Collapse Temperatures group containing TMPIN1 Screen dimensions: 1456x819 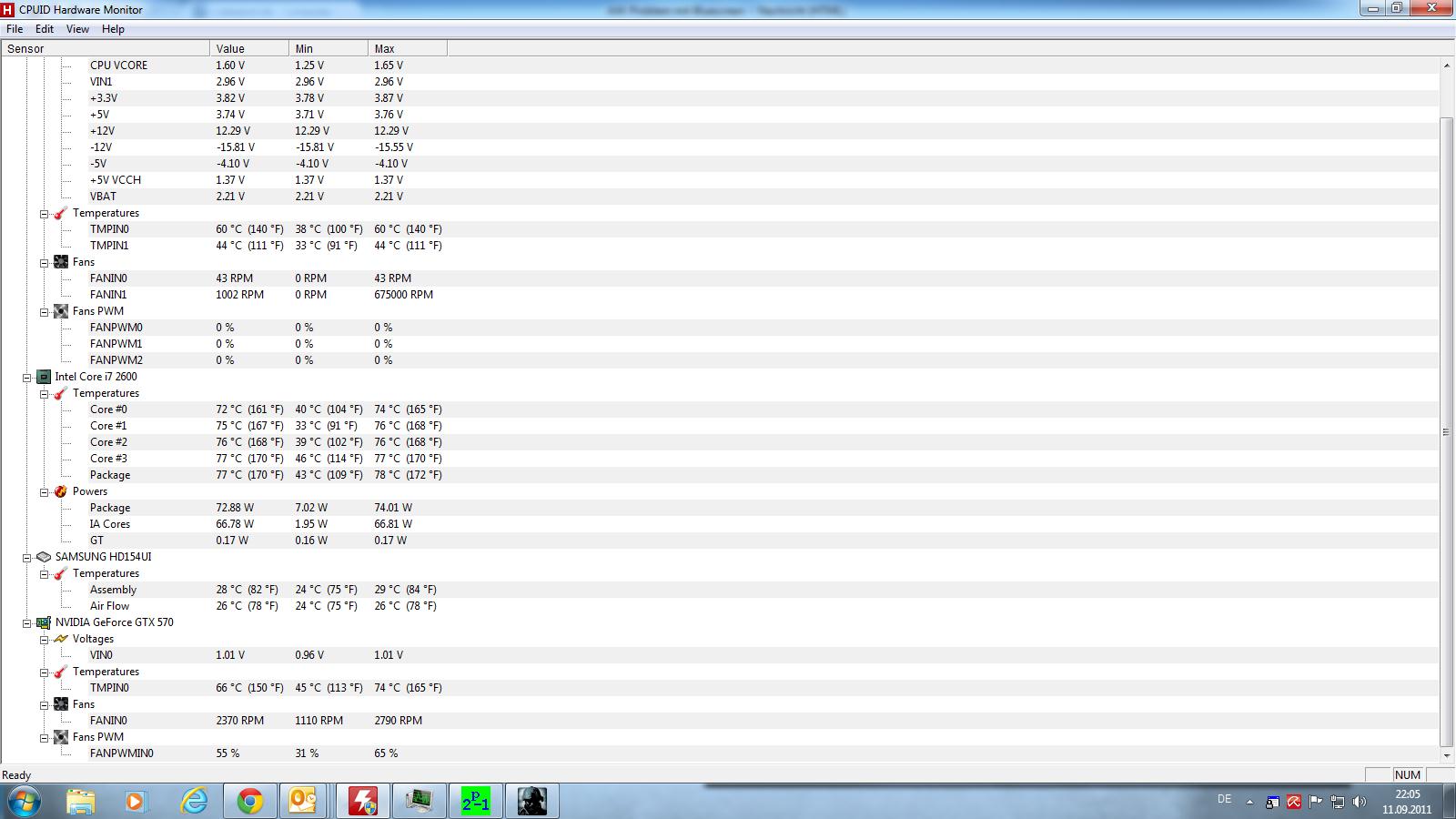(x=44, y=213)
